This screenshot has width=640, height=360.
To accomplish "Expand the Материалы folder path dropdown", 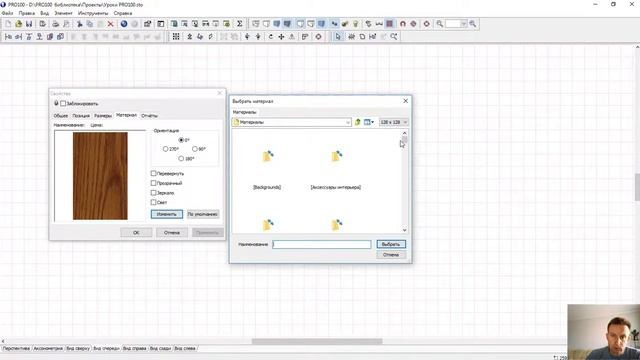I will pyautogui.click(x=348, y=122).
